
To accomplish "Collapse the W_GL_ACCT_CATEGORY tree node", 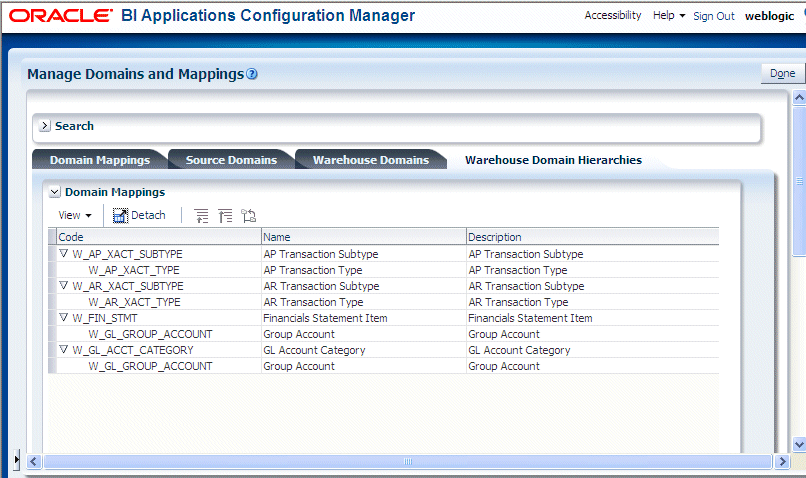I will [64, 350].
